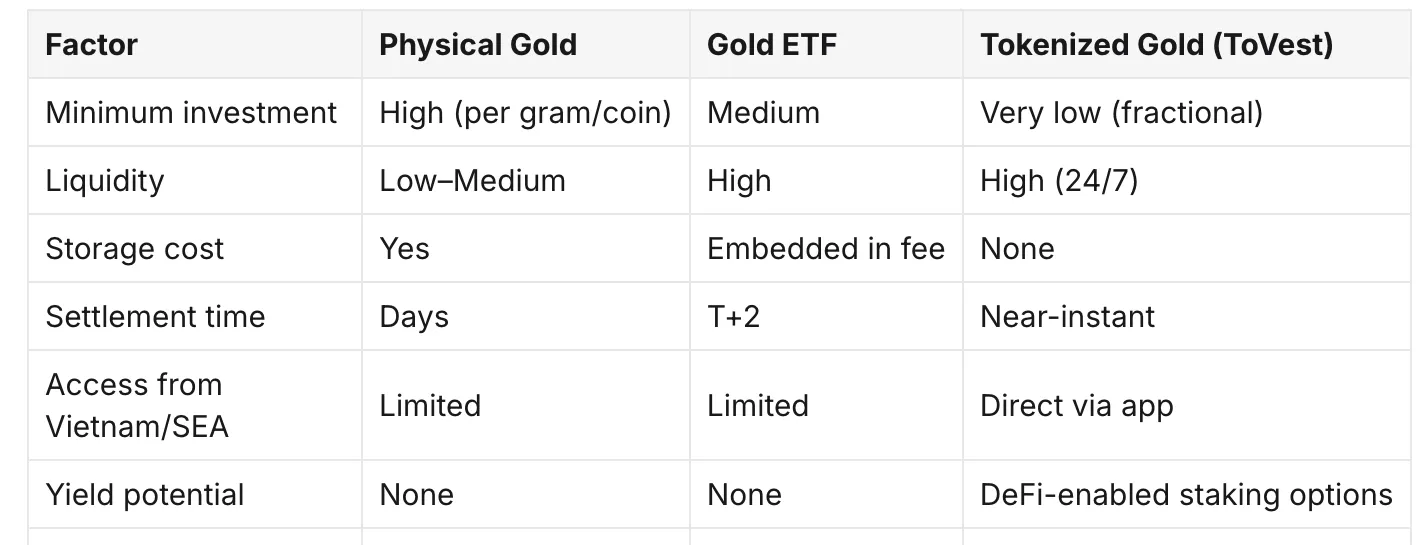
Task: Click the Minimum investment row label
Action: click(x=192, y=112)
